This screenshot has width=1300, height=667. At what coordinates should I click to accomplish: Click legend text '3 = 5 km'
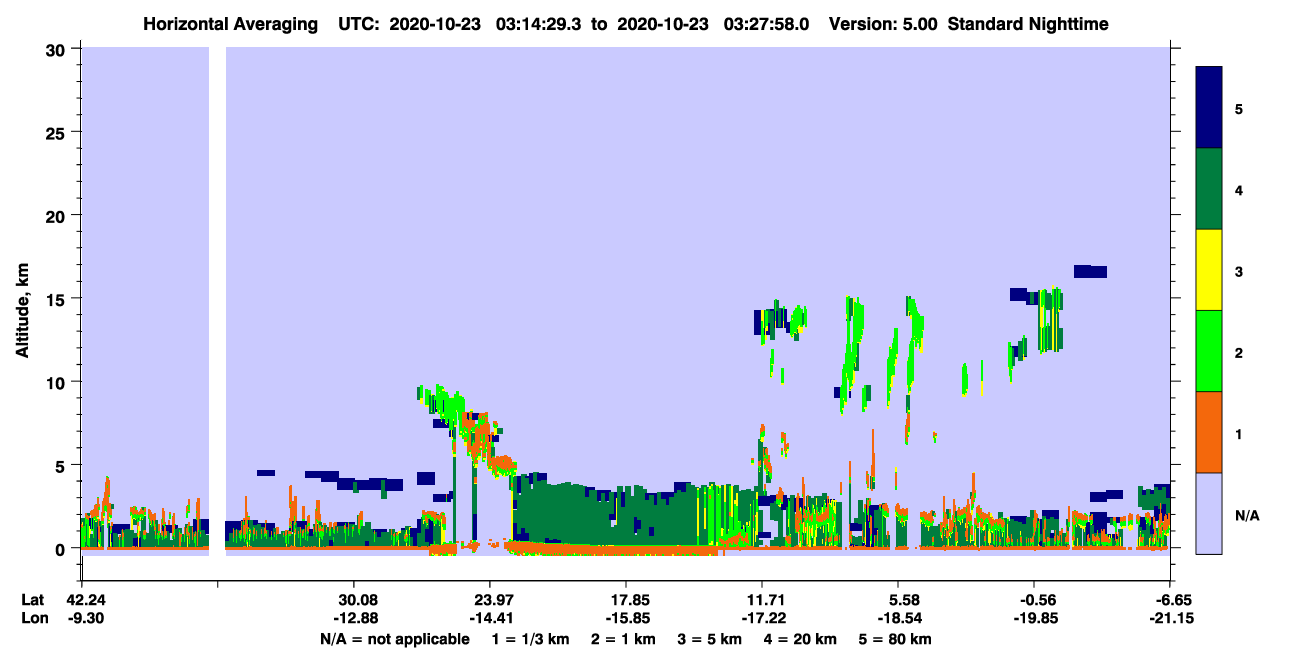(710, 639)
